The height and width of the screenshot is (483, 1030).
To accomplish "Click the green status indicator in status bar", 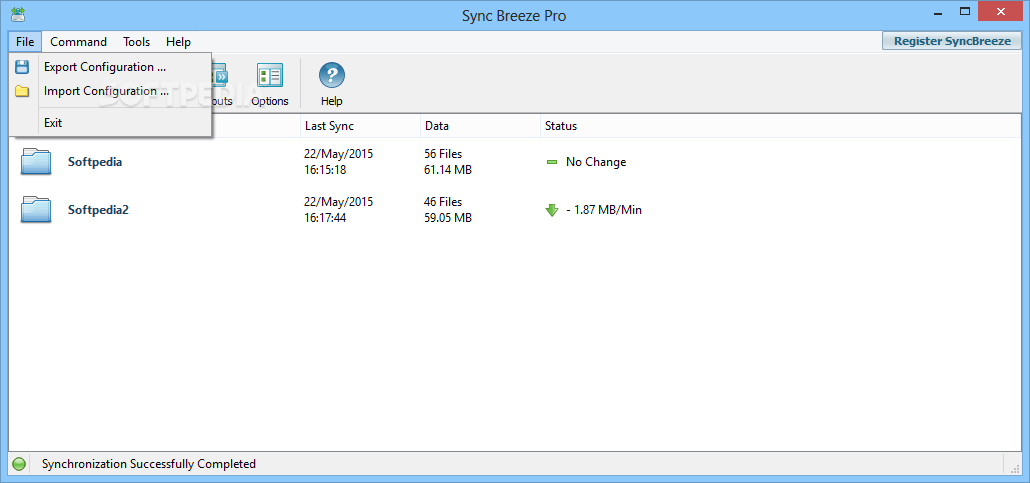I will point(19,465).
